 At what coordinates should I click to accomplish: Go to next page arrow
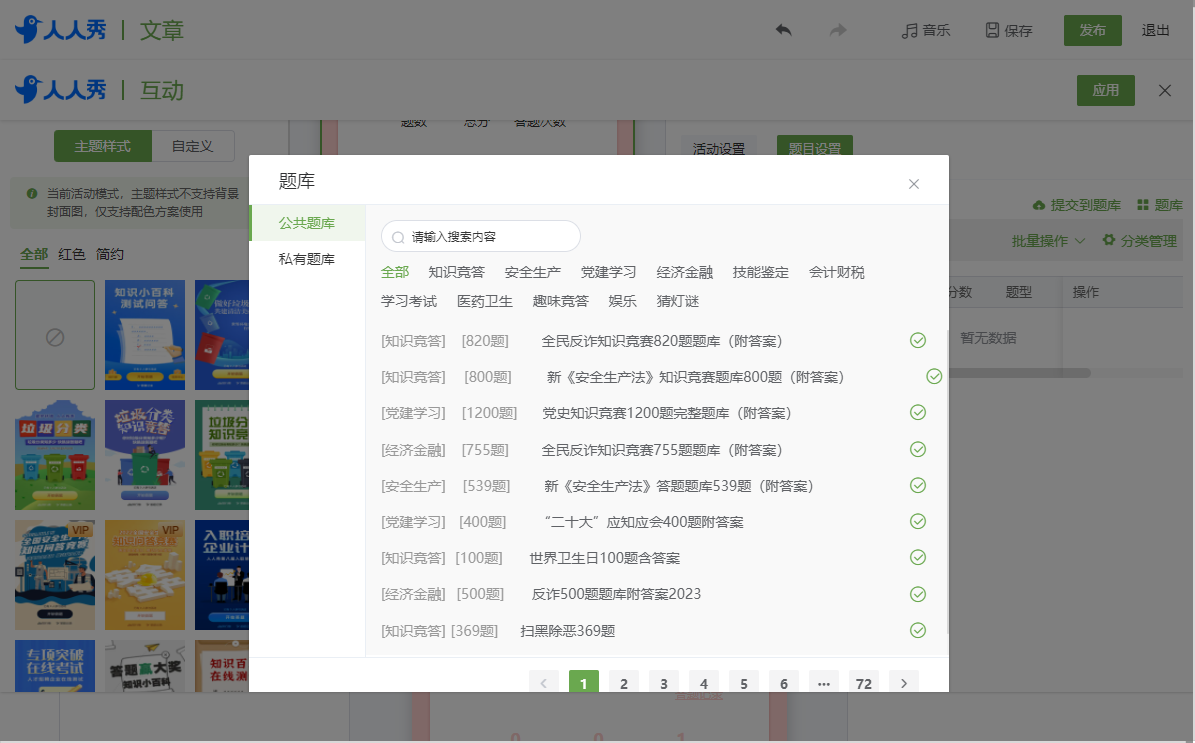click(x=904, y=683)
